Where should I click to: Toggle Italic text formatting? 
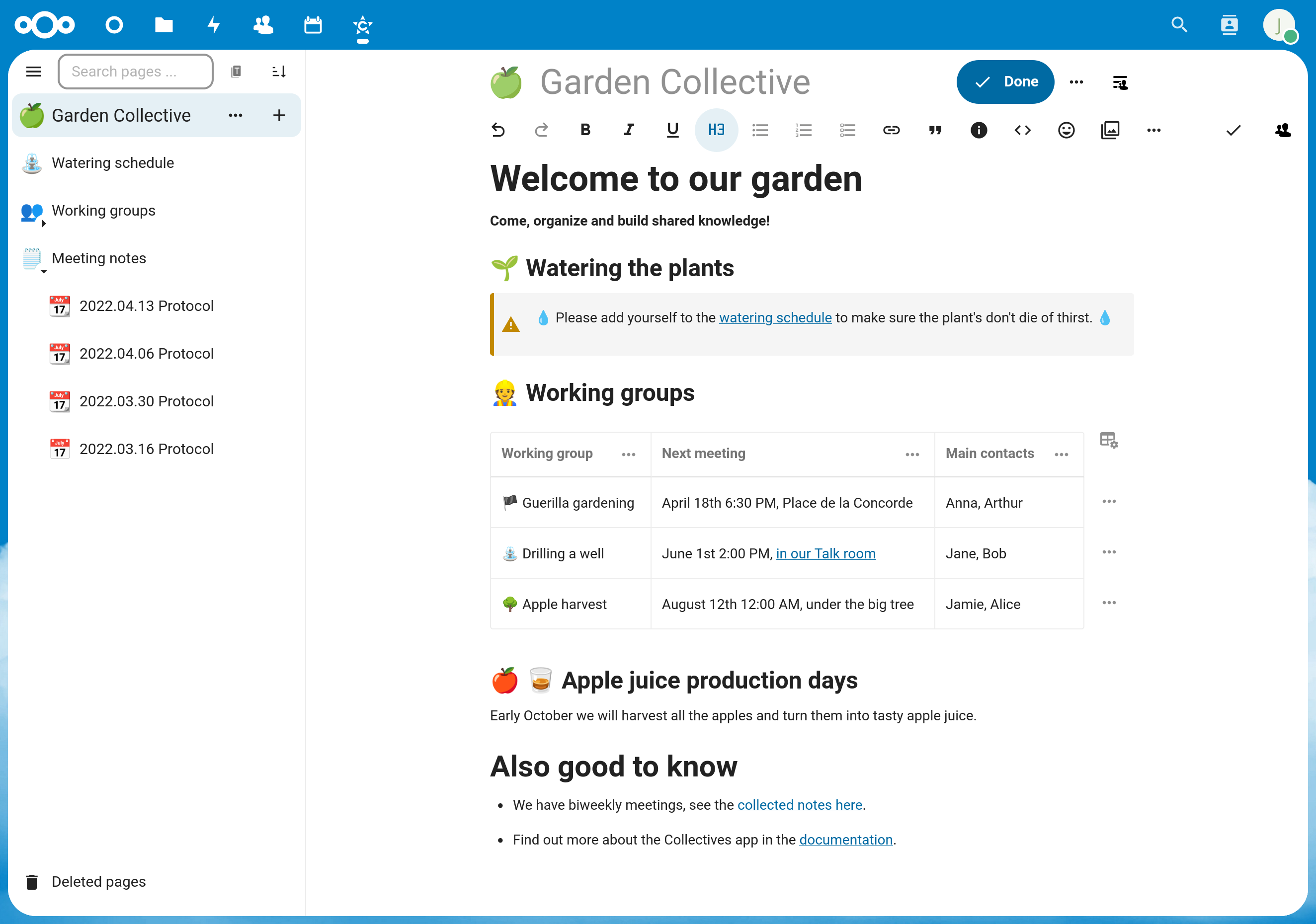pos(629,130)
